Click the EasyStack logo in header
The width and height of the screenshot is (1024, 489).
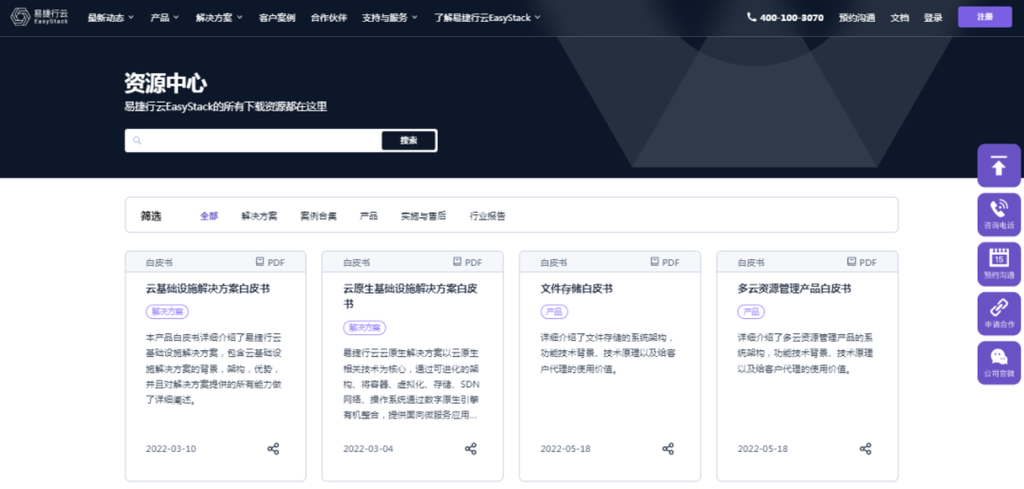(39, 17)
